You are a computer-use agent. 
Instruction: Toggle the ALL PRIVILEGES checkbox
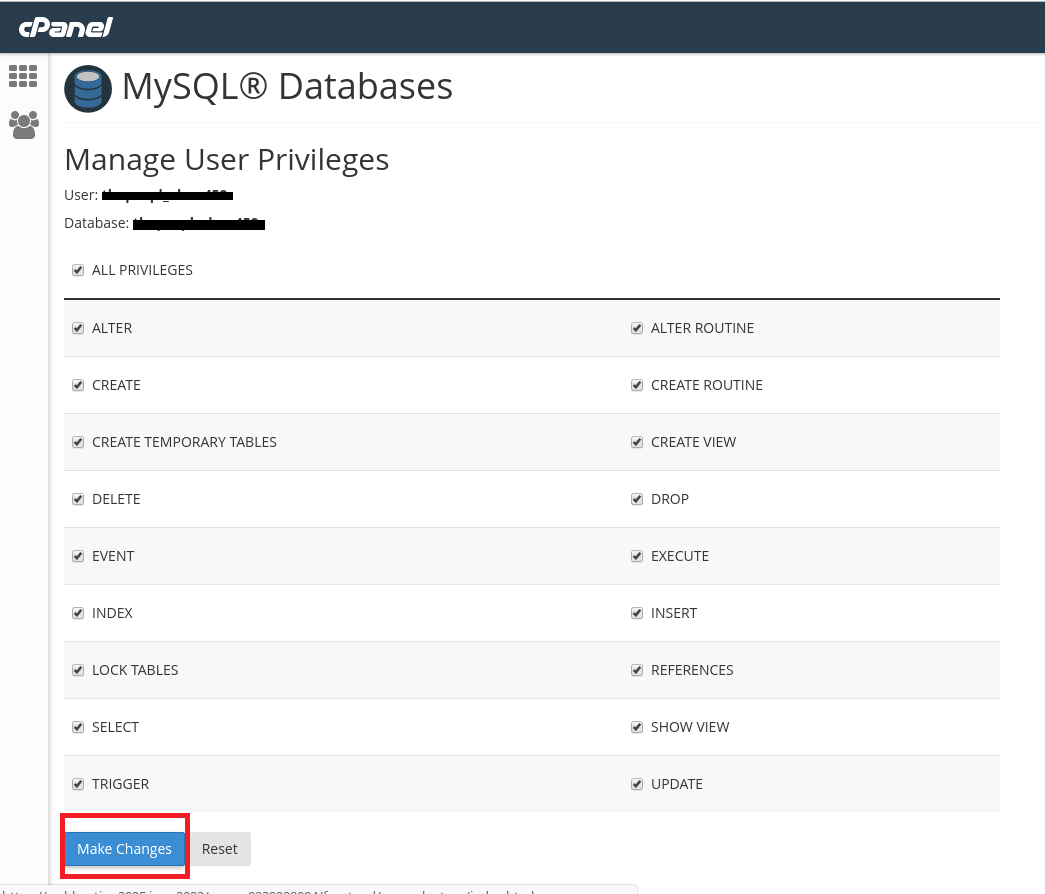[x=78, y=270]
